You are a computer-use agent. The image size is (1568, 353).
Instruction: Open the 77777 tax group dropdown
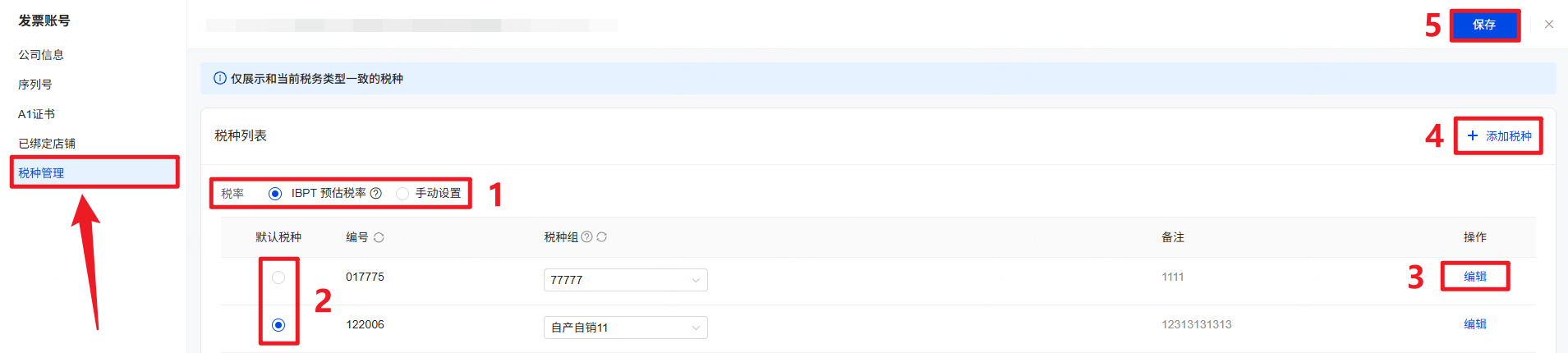pos(625,280)
